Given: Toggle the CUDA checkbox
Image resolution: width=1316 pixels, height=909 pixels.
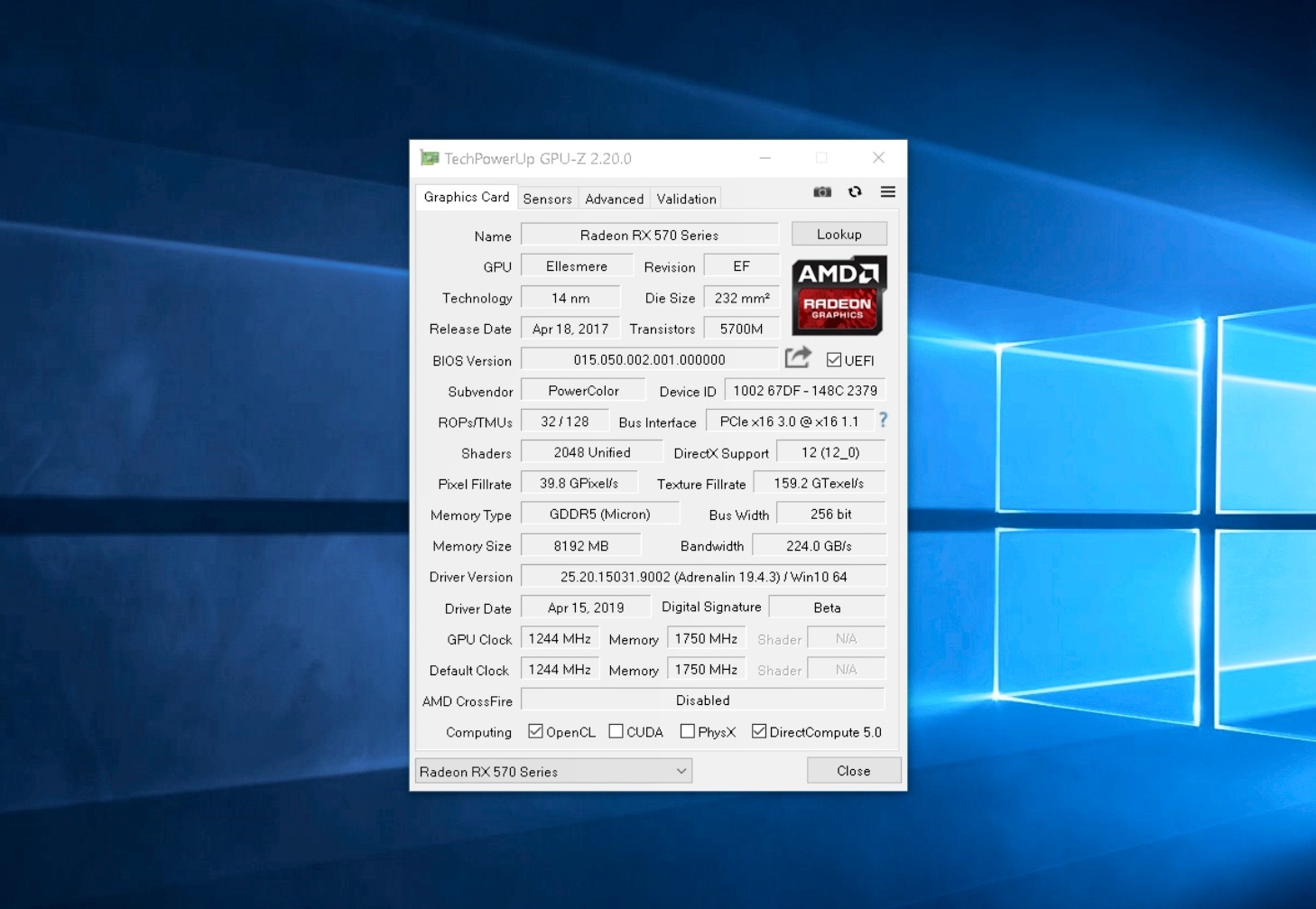Looking at the screenshot, I should tap(616, 731).
